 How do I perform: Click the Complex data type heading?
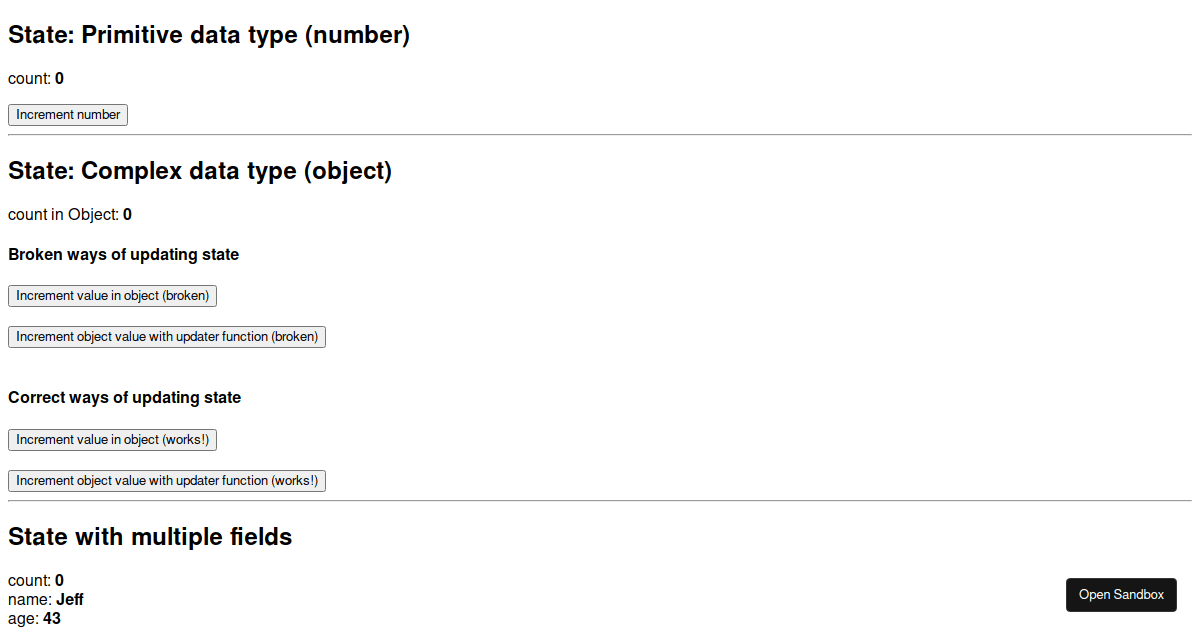coord(200,171)
